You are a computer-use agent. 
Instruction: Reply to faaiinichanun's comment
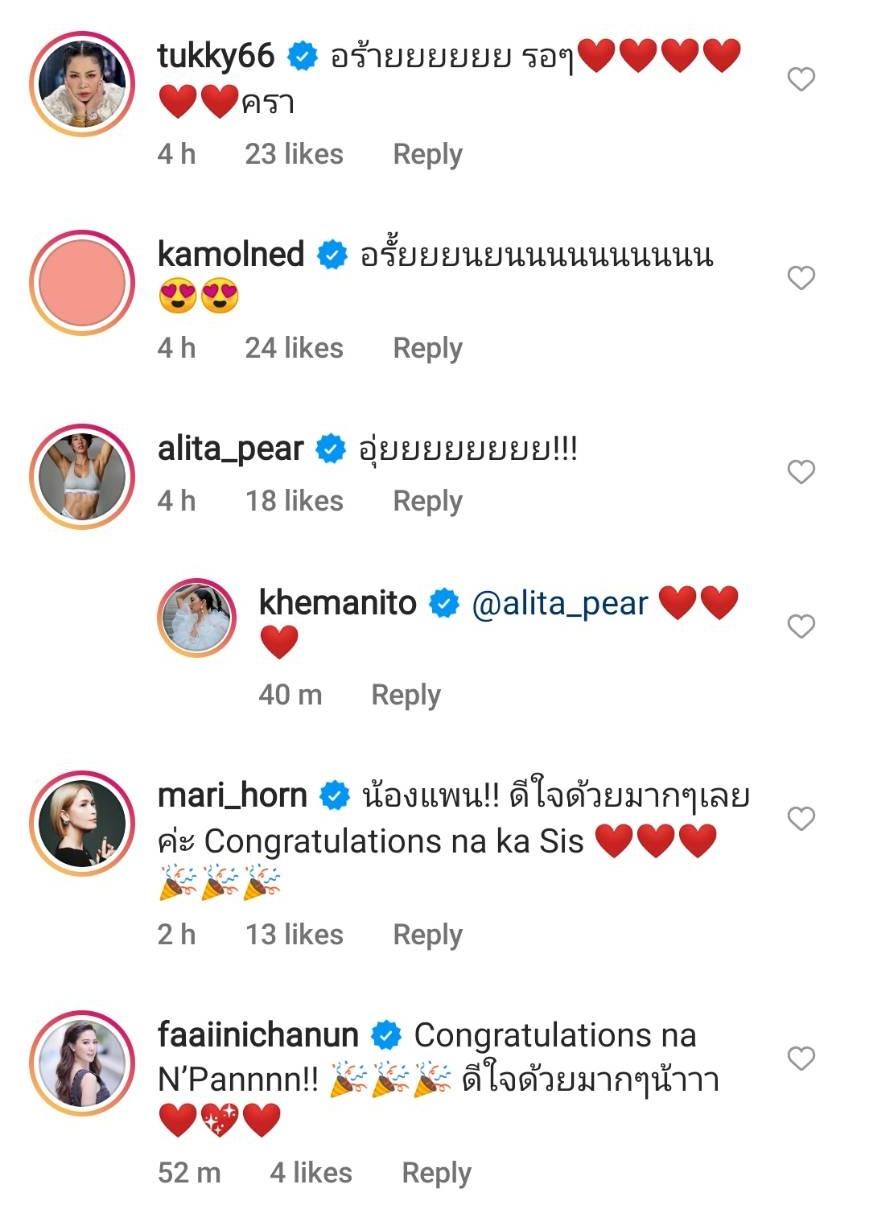coord(436,1172)
